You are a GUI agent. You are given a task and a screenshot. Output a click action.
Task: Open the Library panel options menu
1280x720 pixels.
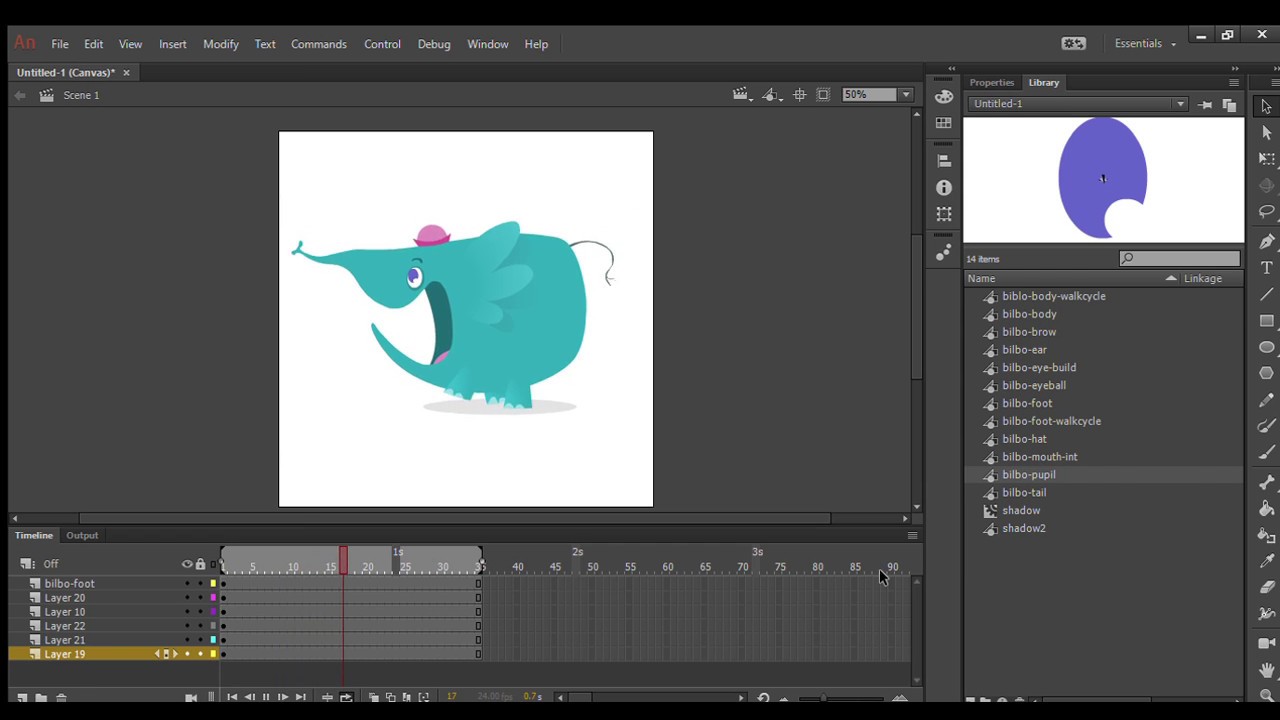click(x=1234, y=83)
